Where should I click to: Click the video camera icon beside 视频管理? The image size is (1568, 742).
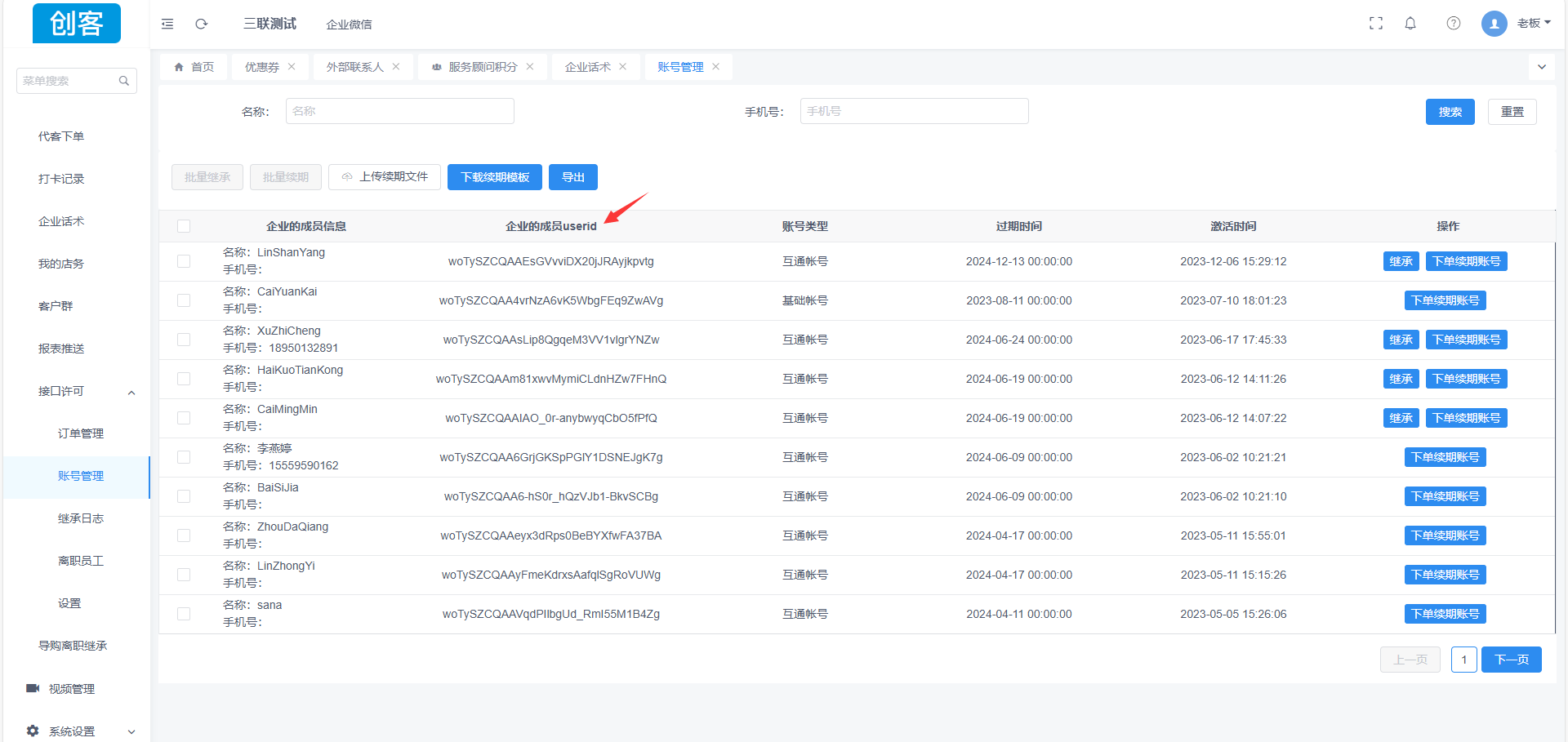point(33,688)
